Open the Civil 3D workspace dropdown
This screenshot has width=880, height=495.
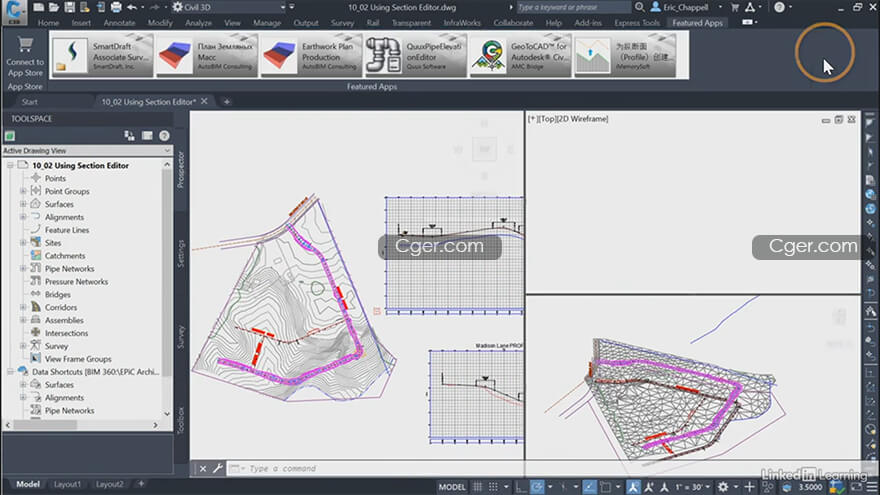(229, 7)
